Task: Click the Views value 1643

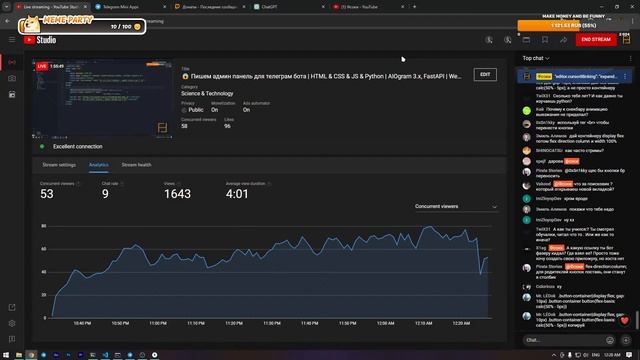Action: [177, 194]
